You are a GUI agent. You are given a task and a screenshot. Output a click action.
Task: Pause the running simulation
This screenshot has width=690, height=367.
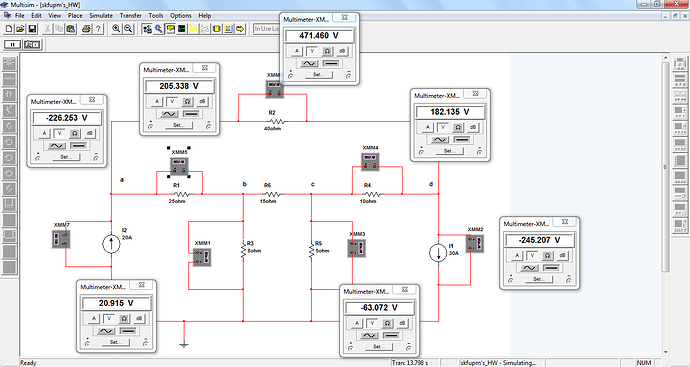coord(12,44)
